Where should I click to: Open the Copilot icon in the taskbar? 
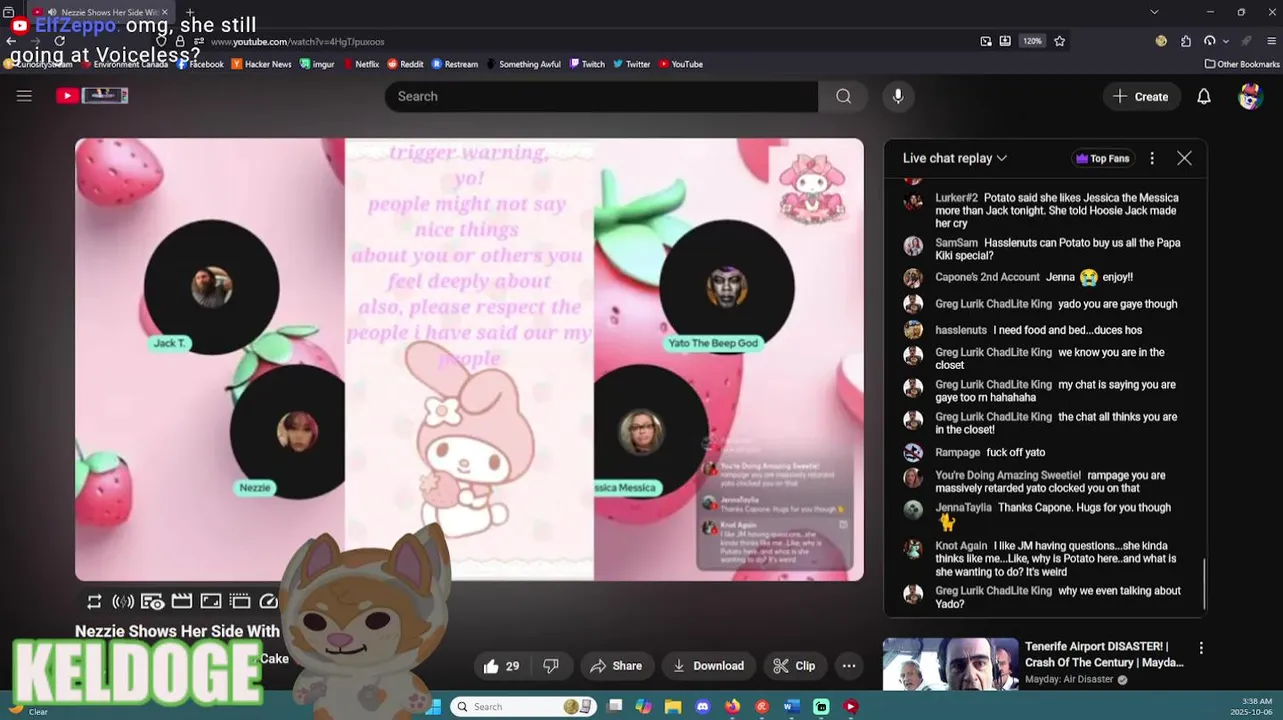(x=643, y=706)
